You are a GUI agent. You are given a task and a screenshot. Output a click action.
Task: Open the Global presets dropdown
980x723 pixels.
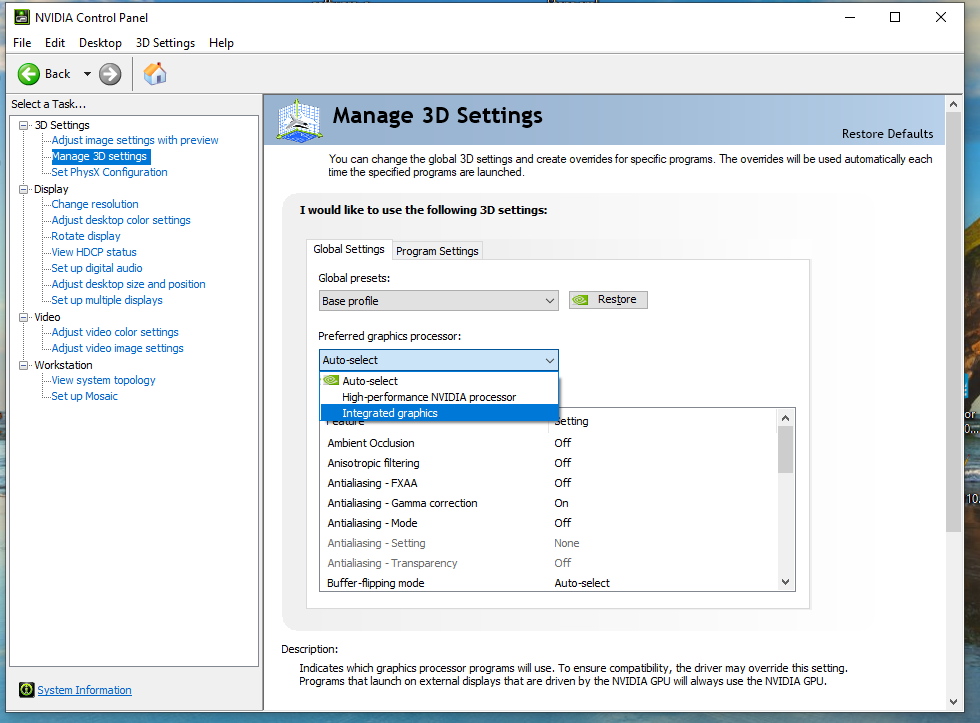[x=438, y=301]
